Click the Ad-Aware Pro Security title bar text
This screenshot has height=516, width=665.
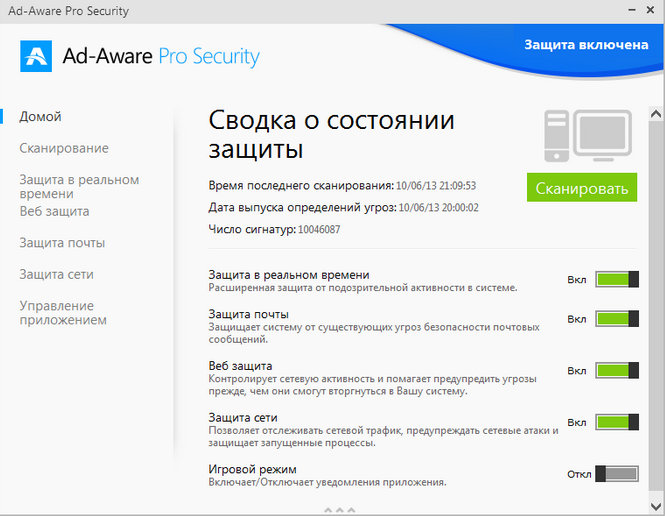pos(68,11)
